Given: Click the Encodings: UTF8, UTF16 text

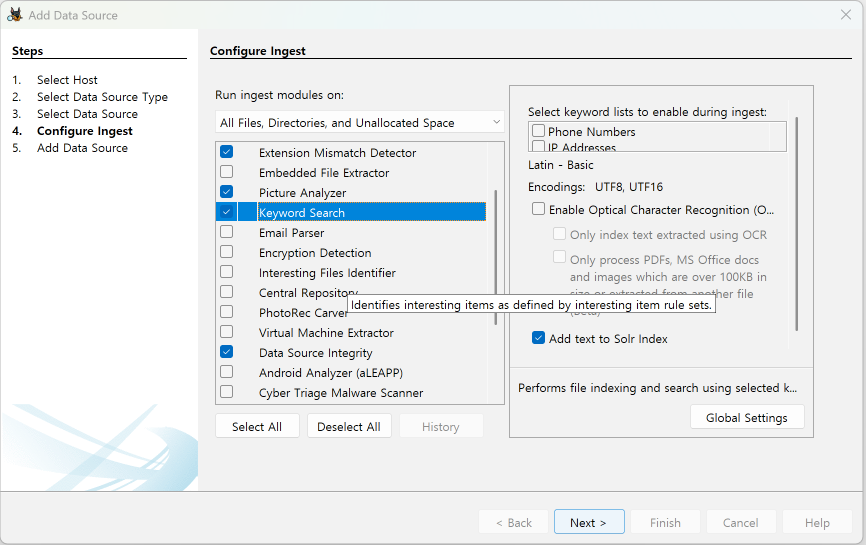Looking at the screenshot, I should point(595,187).
